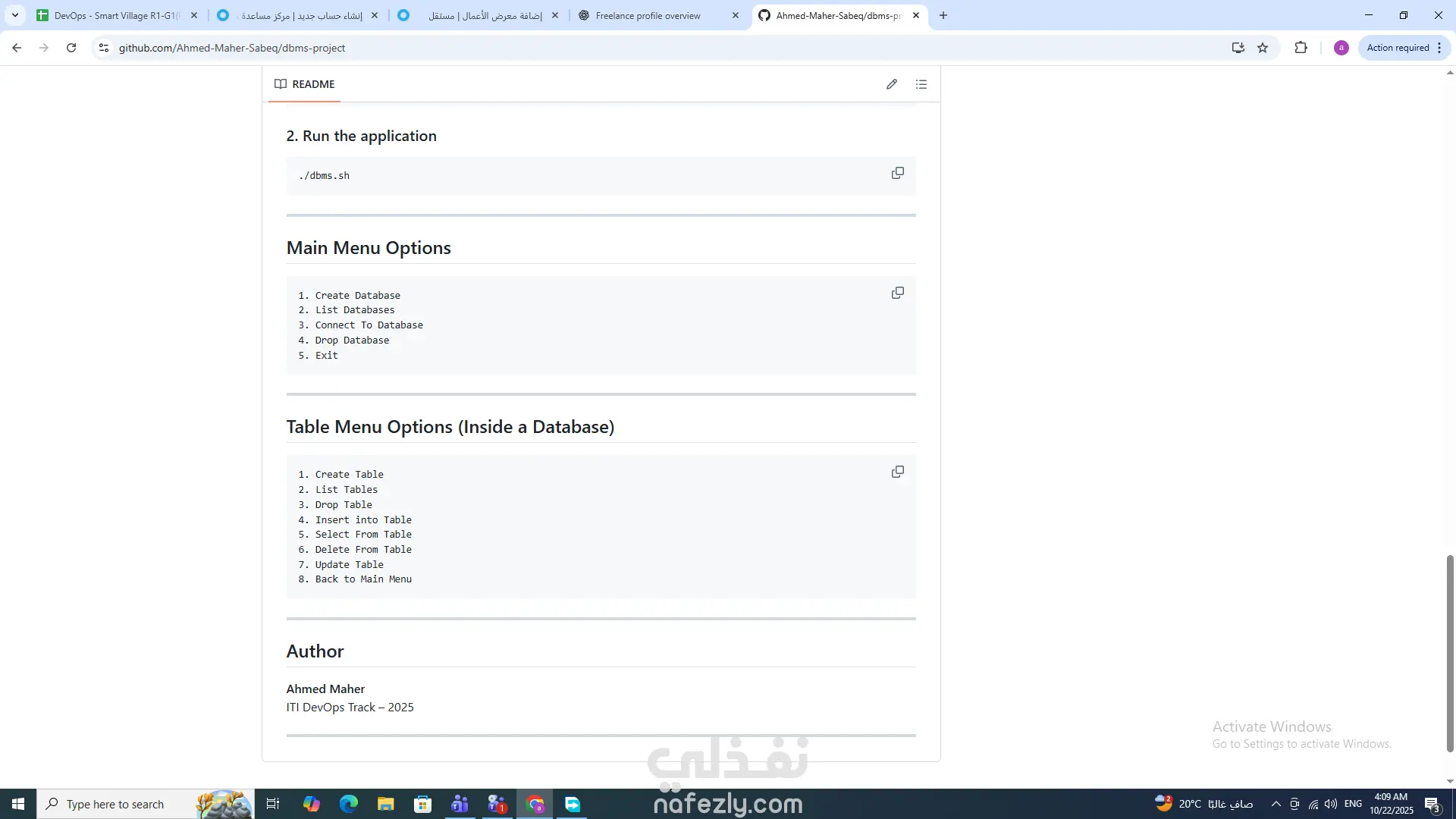
Task: Click the install app icon in address bar
Action: click(1238, 48)
